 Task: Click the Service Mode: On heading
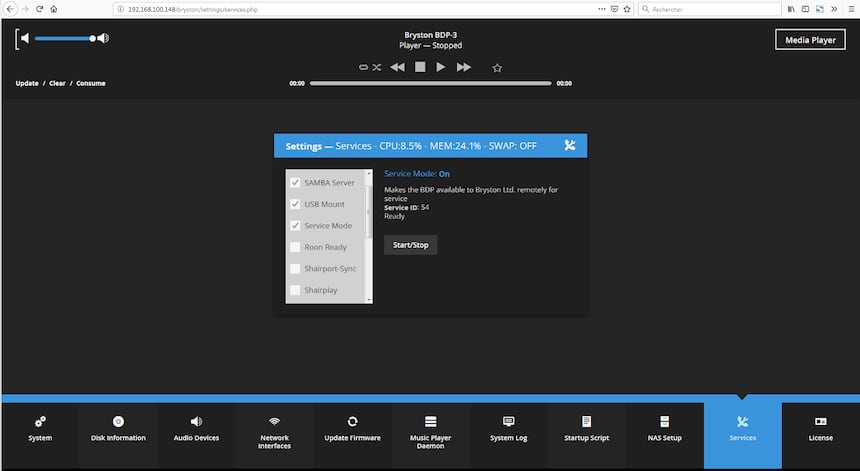pyautogui.click(x=417, y=174)
